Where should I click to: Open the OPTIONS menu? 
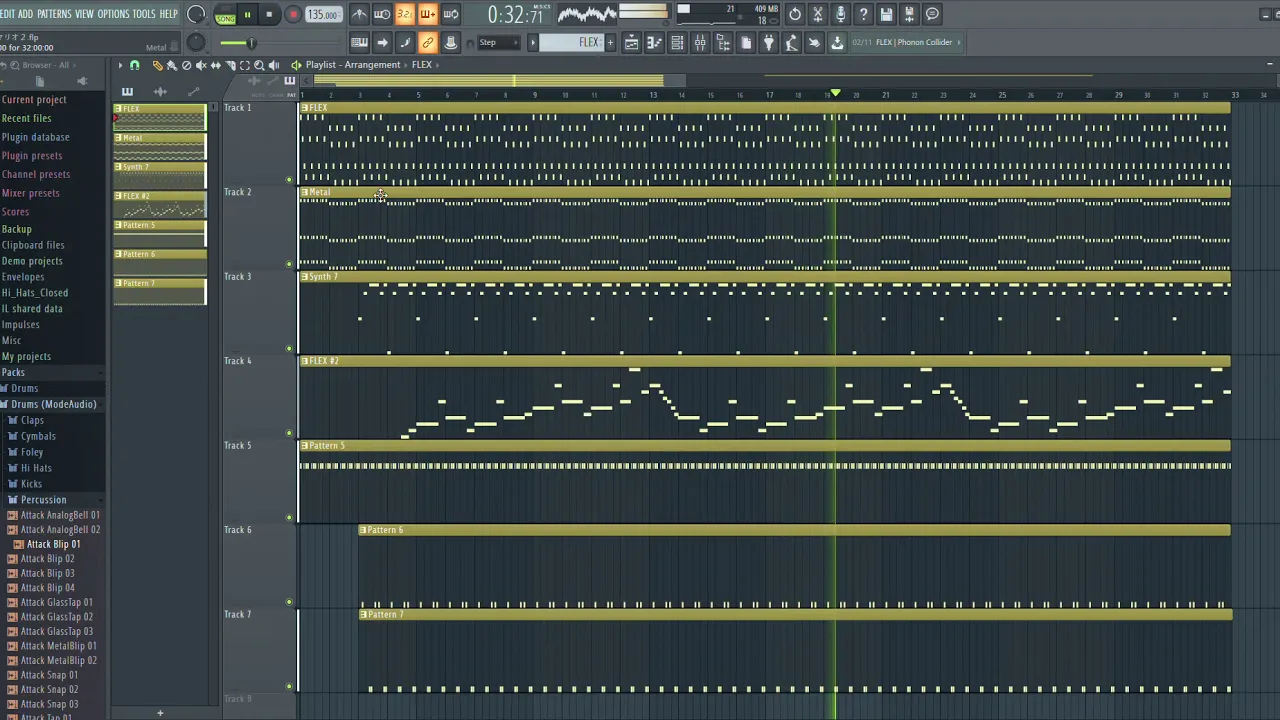click(113, 14)
